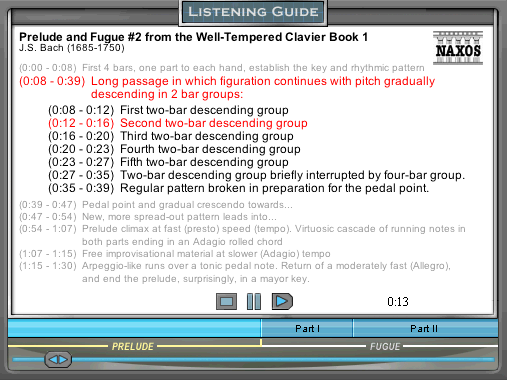
Task: Select the Fifth two-bar descending group
Action: 168,162
